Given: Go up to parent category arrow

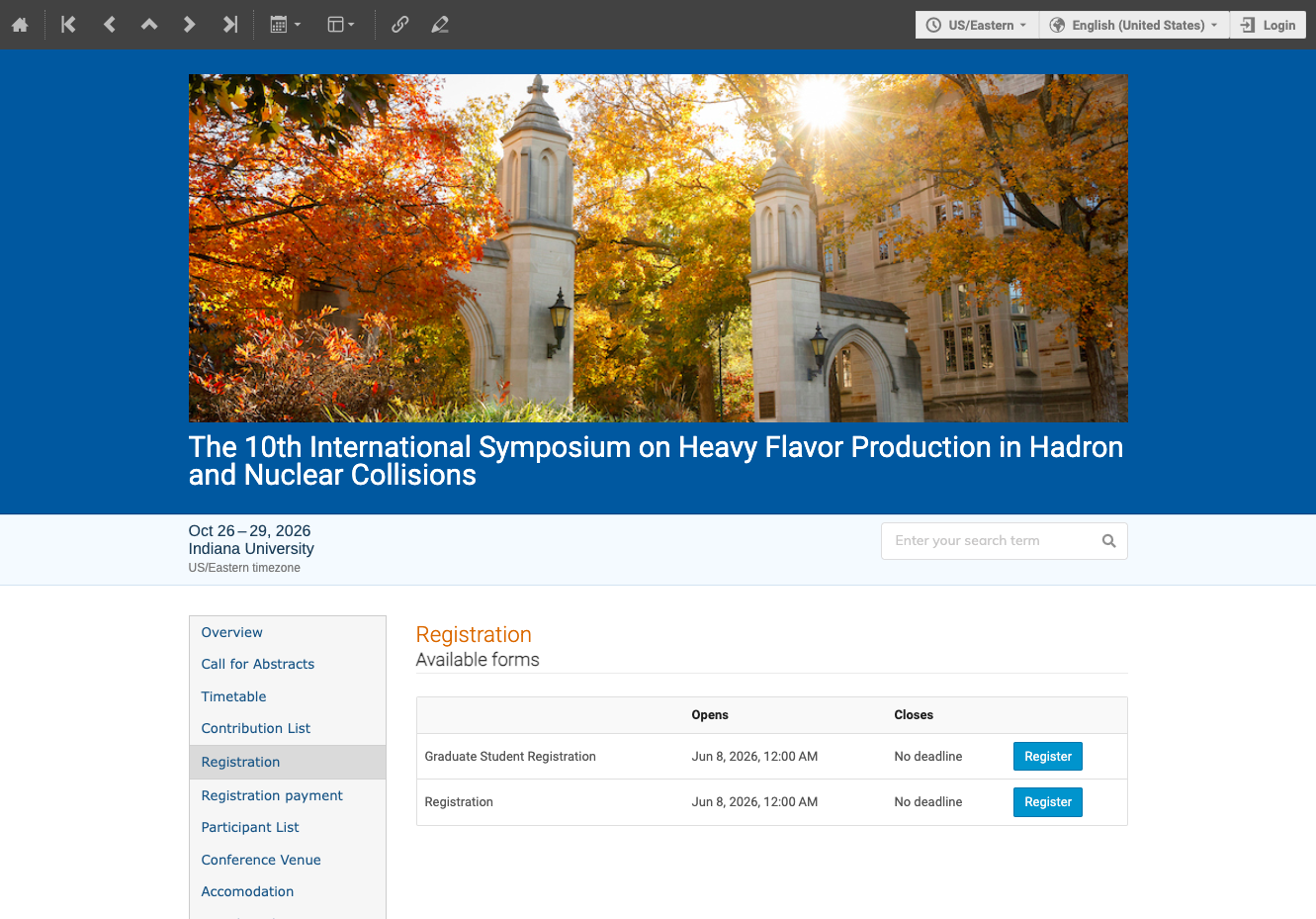Looking at the screenshot, I should [149, 25].
